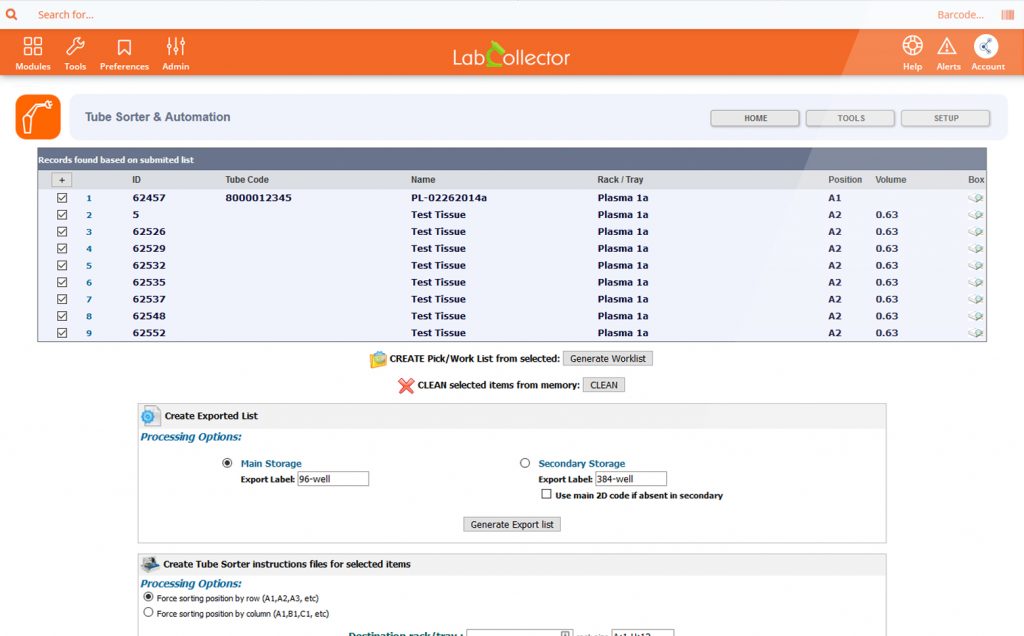Open box icon for record 62548
The width and height of the screenshot is (1024, 636).
tap(976, 316)
